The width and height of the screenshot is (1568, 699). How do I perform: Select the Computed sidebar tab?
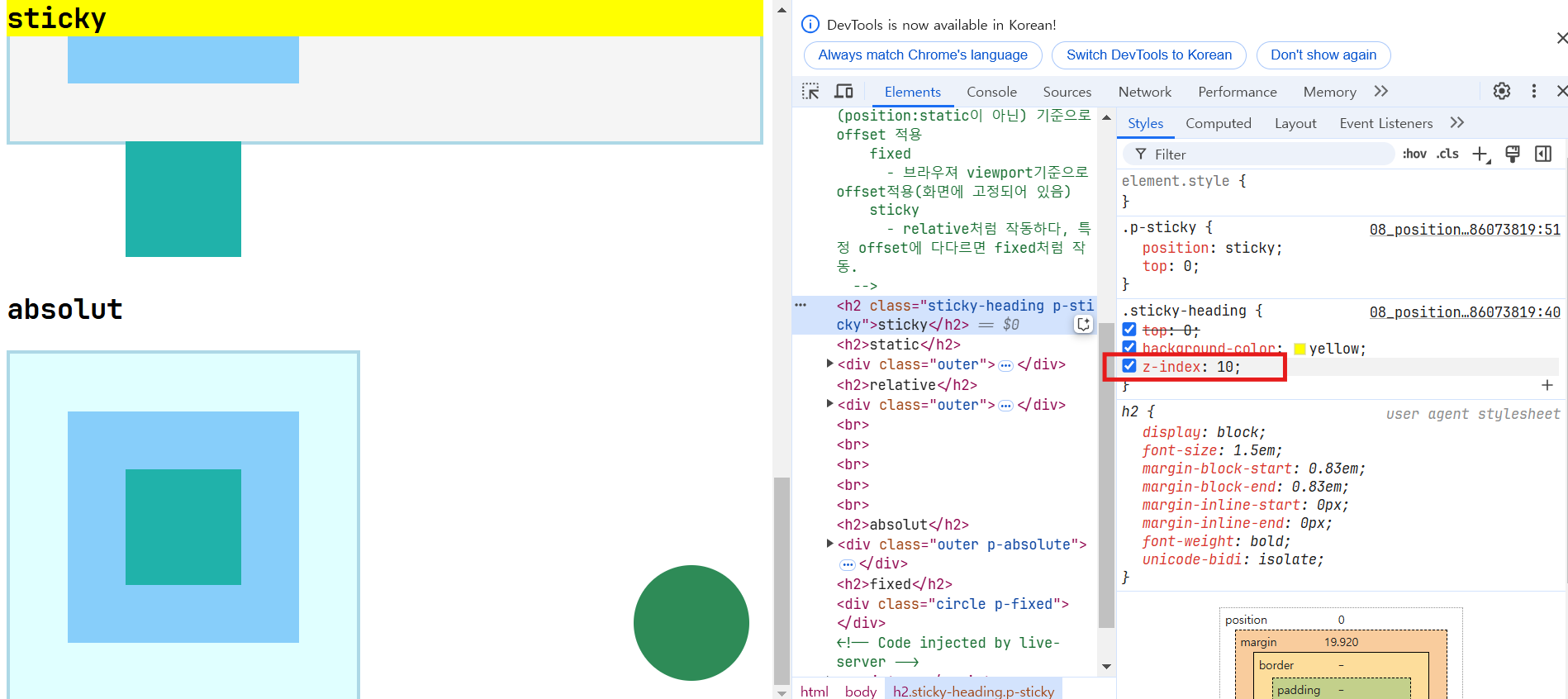click(1218, 123)
